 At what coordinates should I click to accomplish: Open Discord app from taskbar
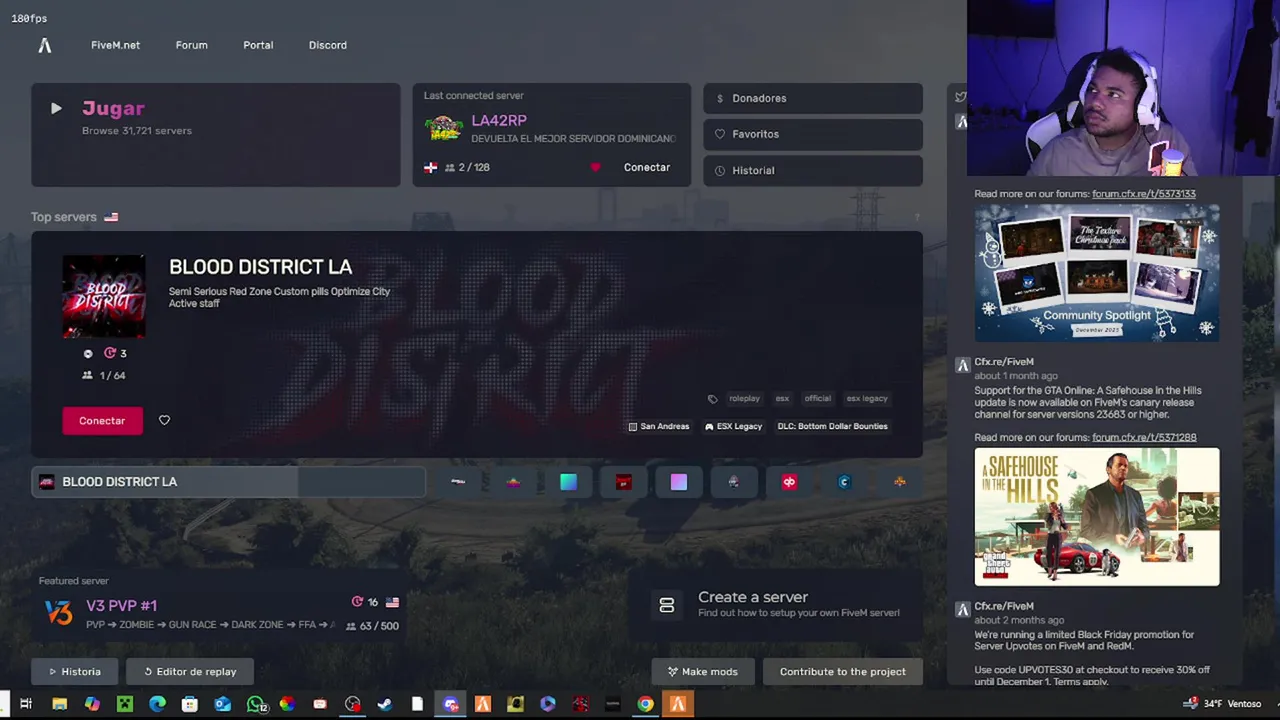[450, 704]
